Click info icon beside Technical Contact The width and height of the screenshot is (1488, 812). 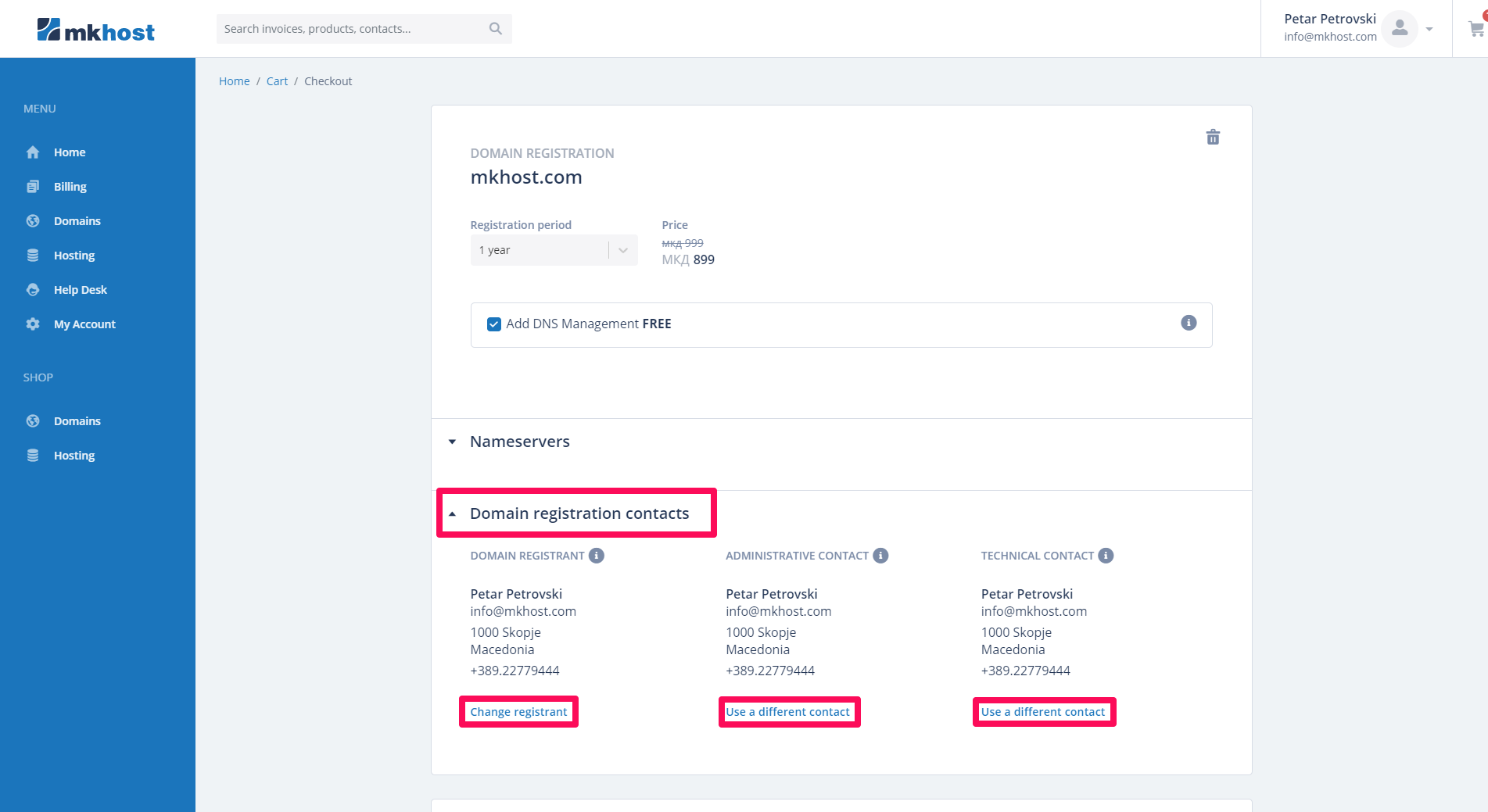pos(1106,556)
